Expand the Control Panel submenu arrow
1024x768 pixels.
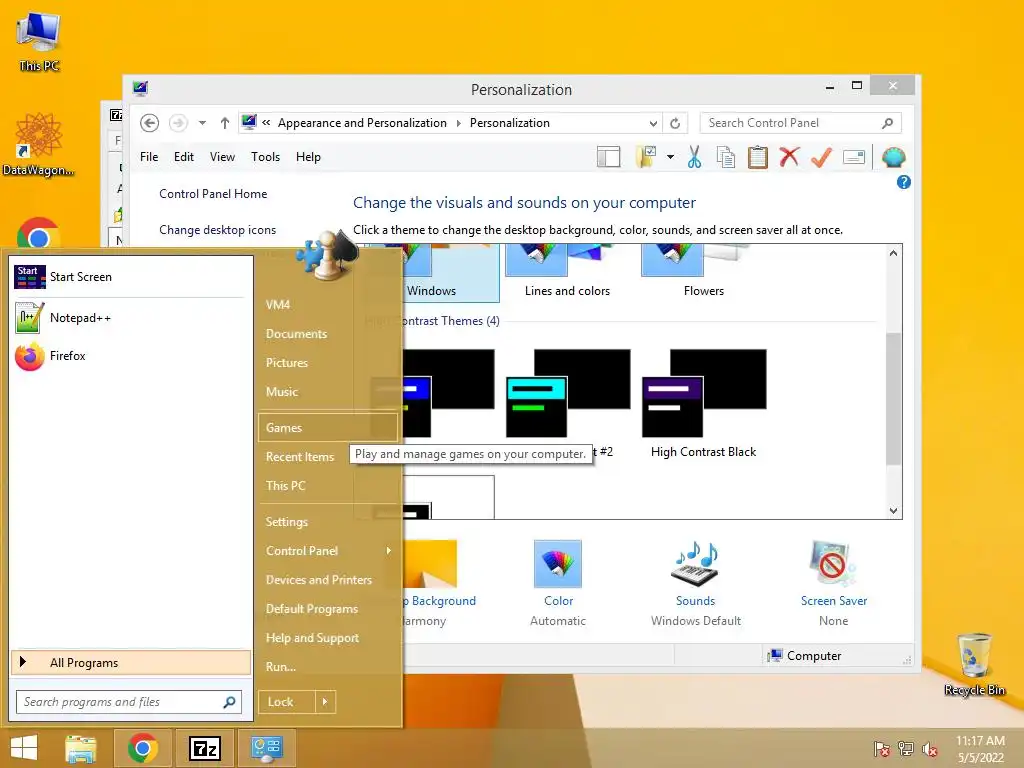click(389, 551)
